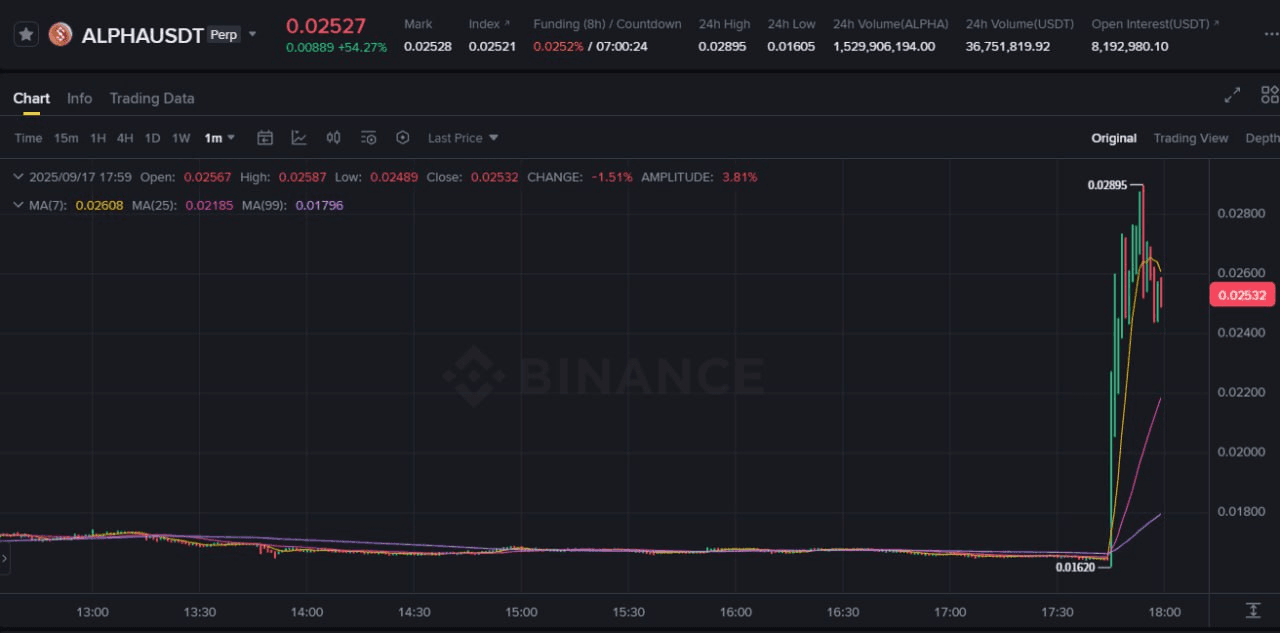The image size is (1280, 633).
Task: Switch to the Chart tab
Action: pos(31,98)
